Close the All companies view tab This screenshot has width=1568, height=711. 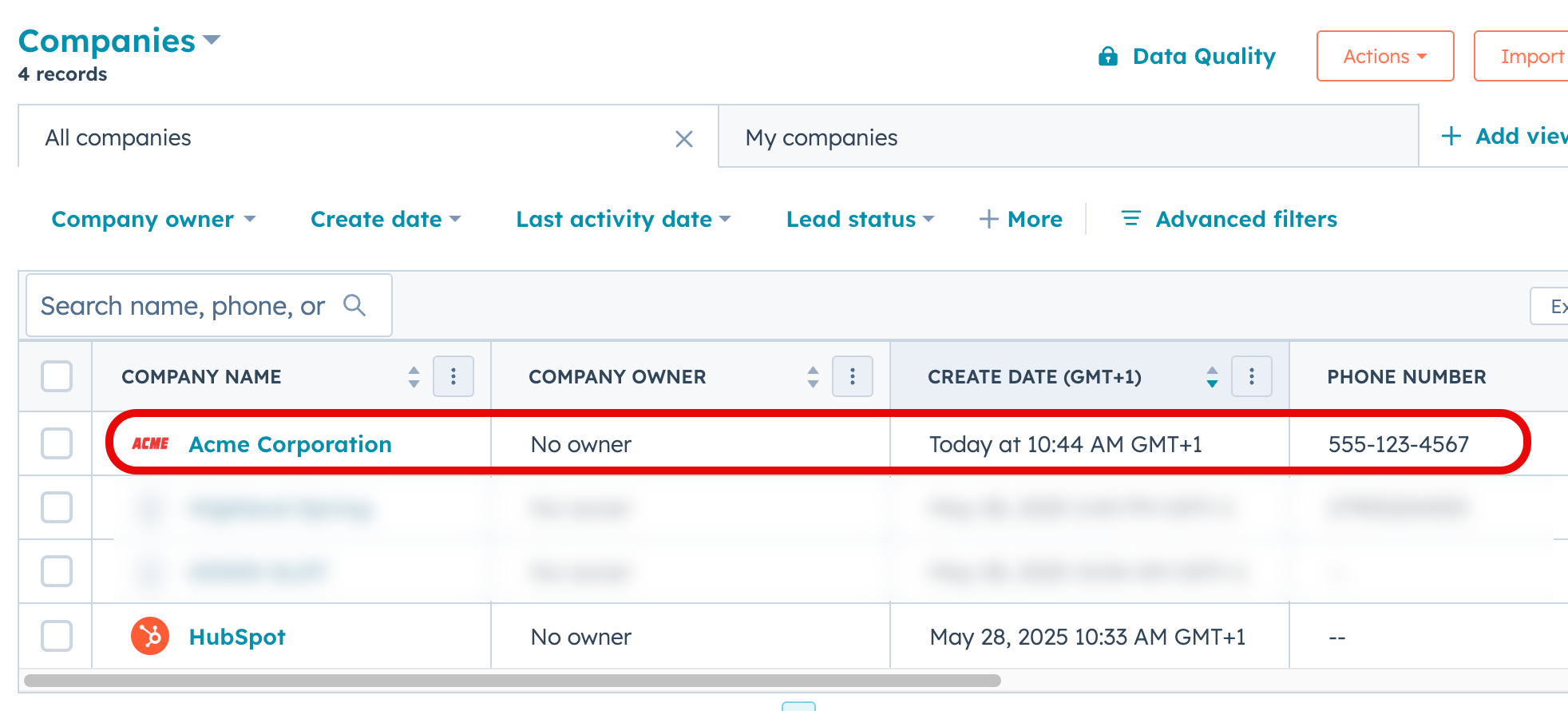(x=684, y=139)
